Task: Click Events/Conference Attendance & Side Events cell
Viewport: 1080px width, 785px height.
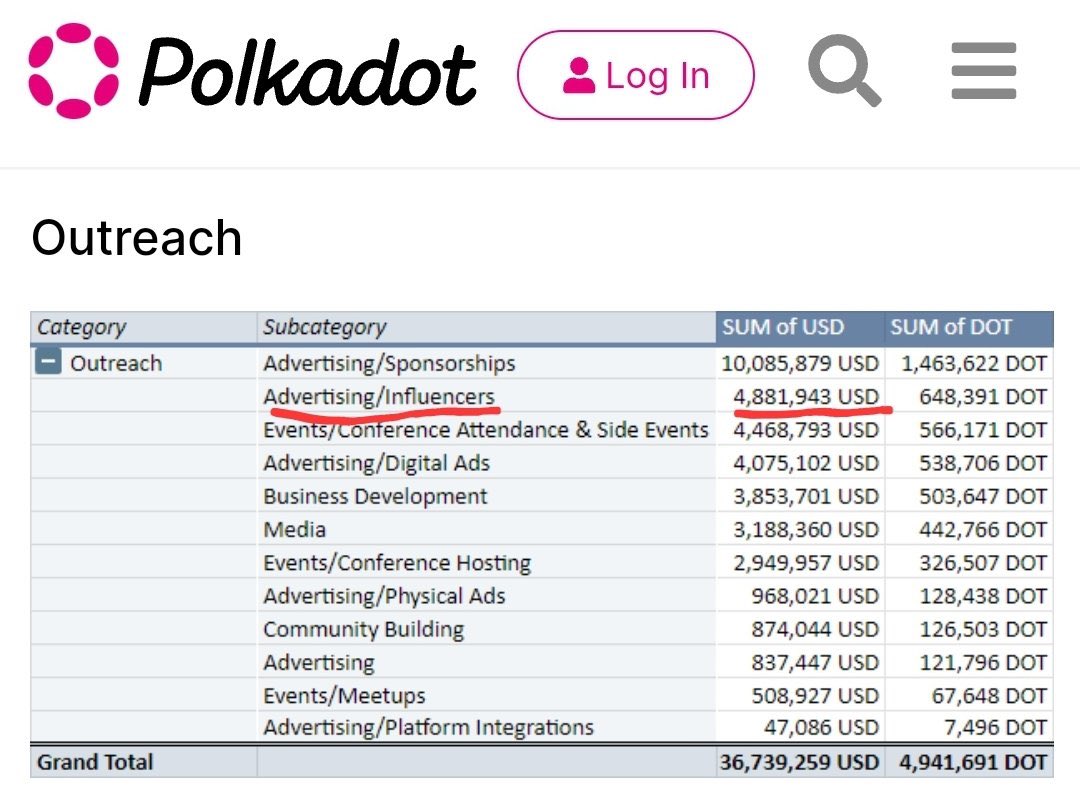Action: coord(486,430)
